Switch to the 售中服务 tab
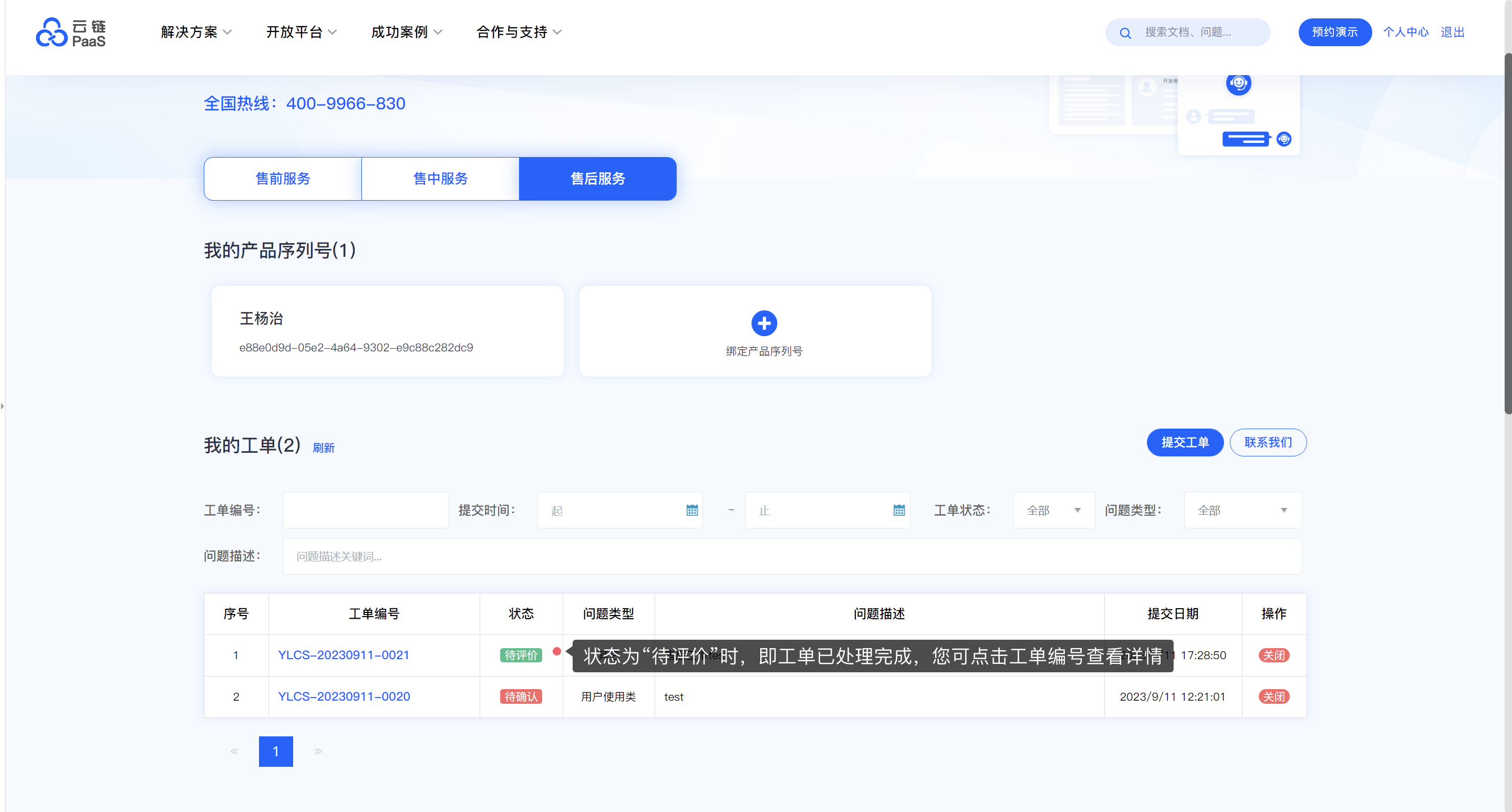 pos(440,179)
